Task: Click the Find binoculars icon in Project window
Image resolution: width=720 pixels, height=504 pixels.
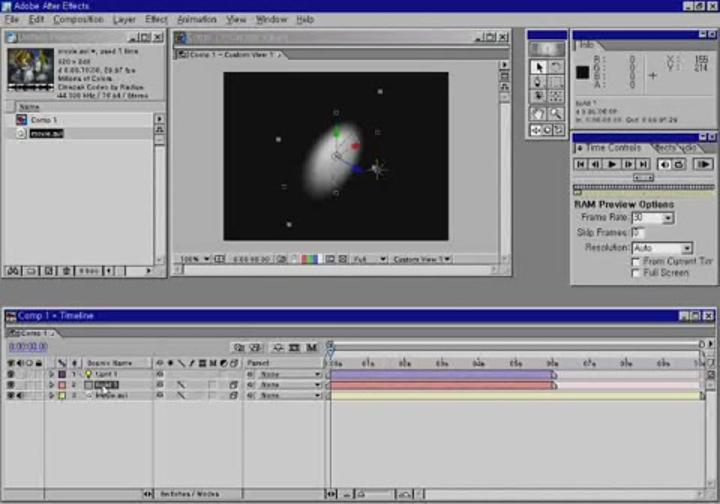Action: [x=13, y=271]
